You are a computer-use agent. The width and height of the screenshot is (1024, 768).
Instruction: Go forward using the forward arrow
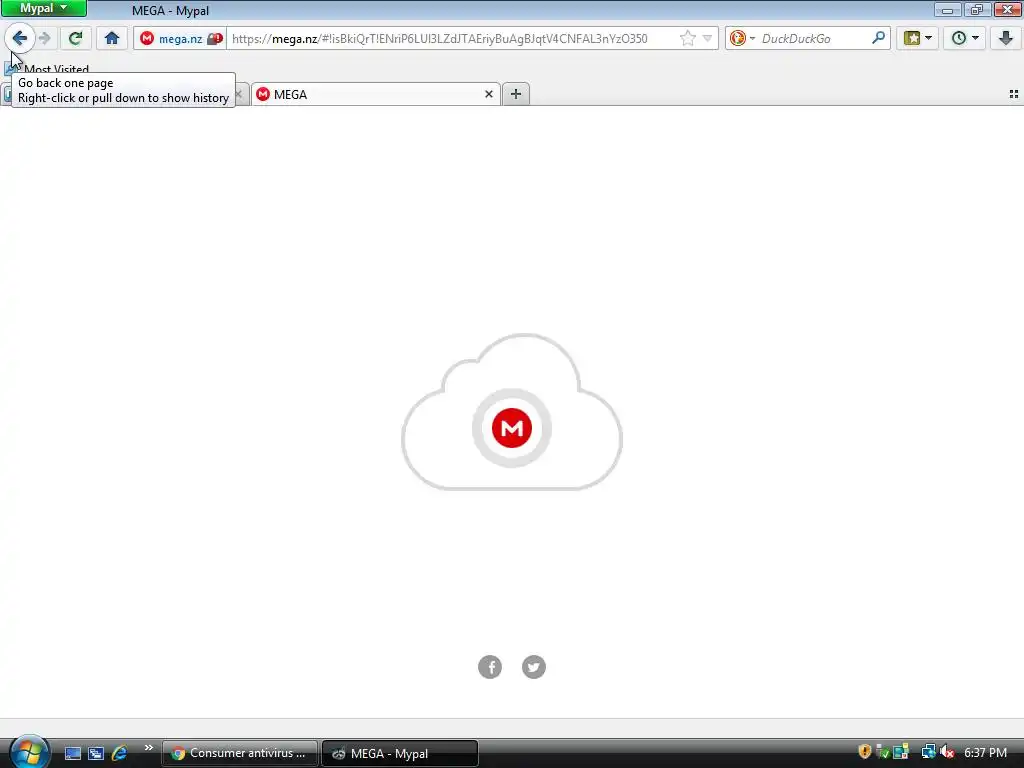pos(45,38)
